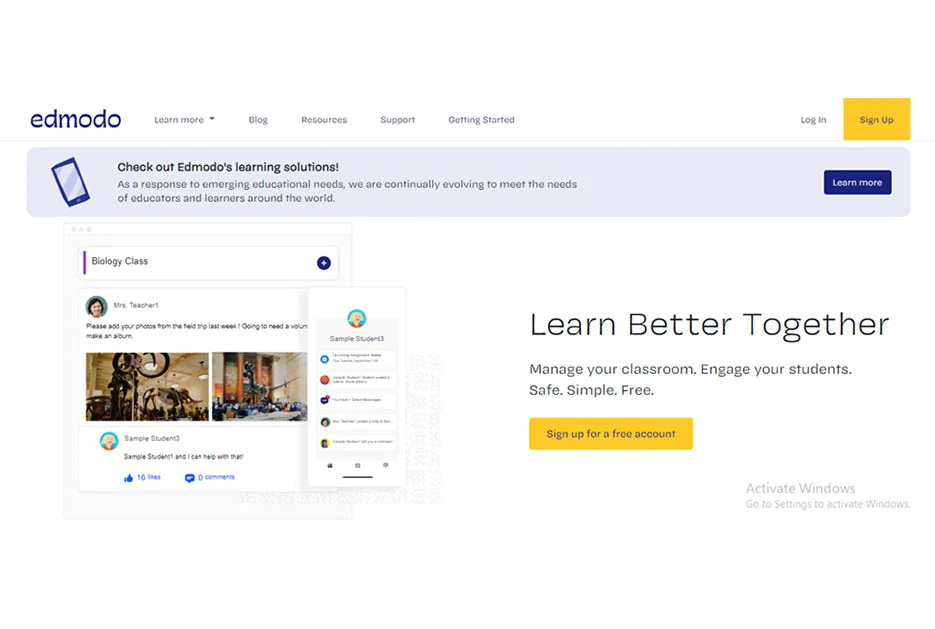The image size is (935, 629).
Task: Click Mrs. Teacher1's profile avatar
Action: click(95, 305)
